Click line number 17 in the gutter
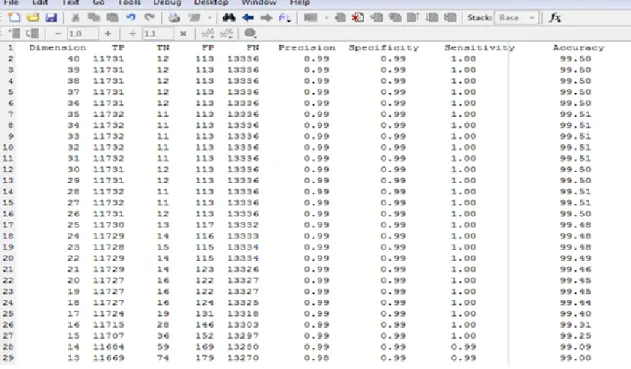The width and height of the screenshot is (631, 369). pyautogui.click(x=8, y=225)
